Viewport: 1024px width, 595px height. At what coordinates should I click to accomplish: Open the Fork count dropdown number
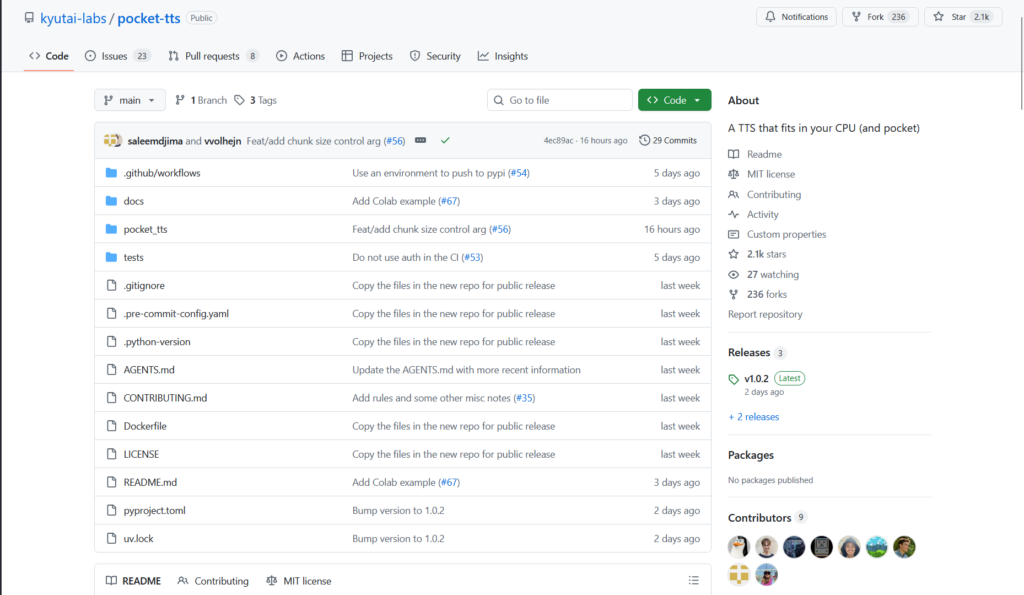coord(898,17)
